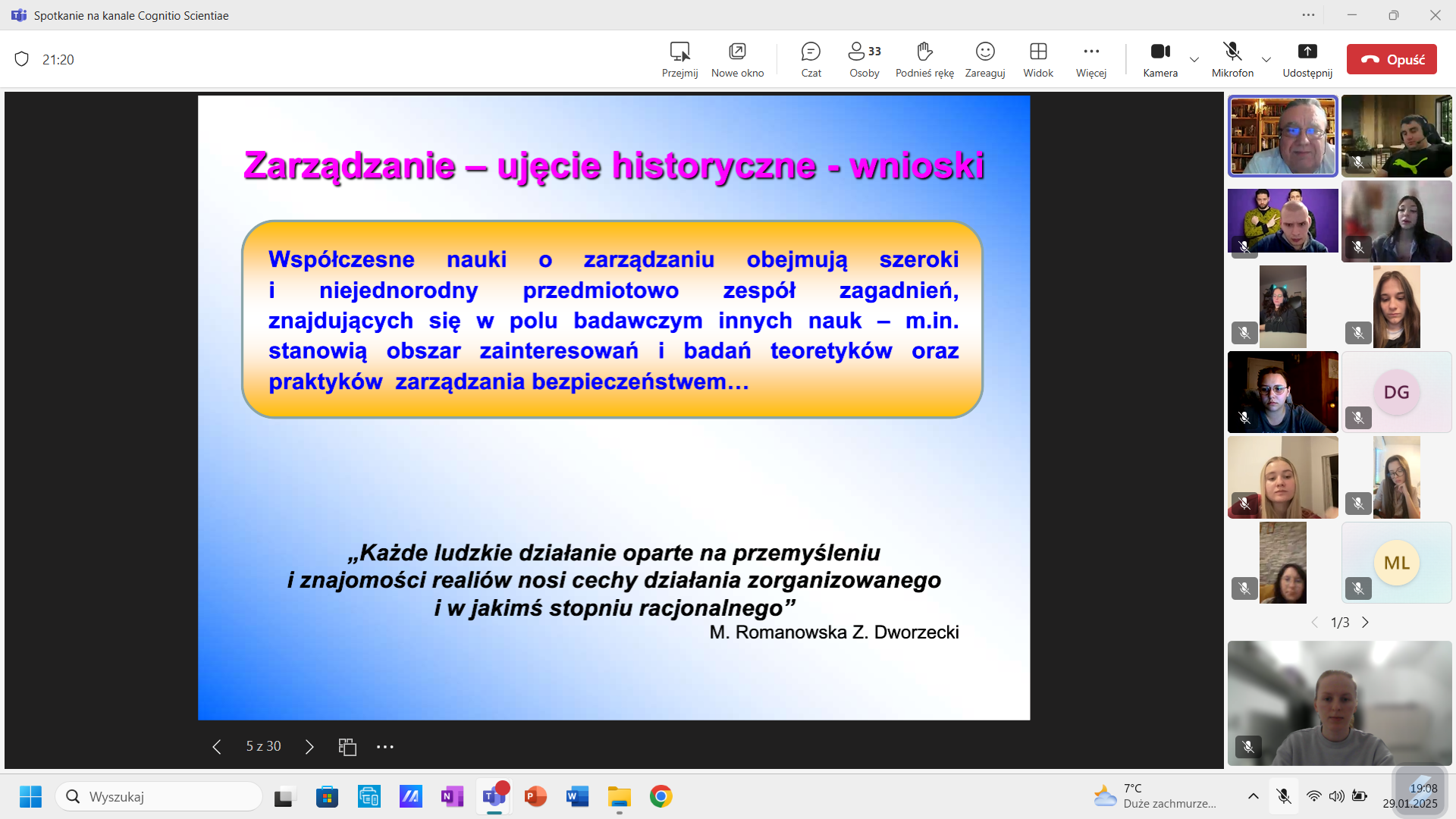Switch to Teams taskbar icon
This screenshot has width=1456, height=819.
coord(494,797)
